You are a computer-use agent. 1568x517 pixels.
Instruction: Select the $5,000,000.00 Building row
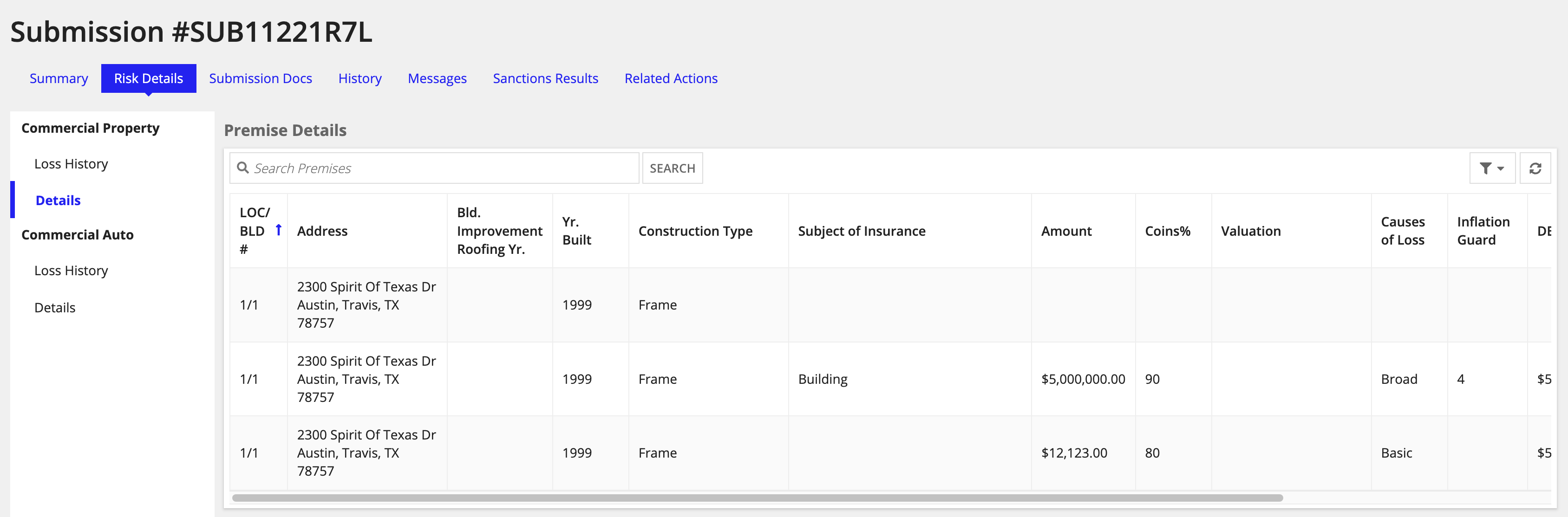[852, 378]
